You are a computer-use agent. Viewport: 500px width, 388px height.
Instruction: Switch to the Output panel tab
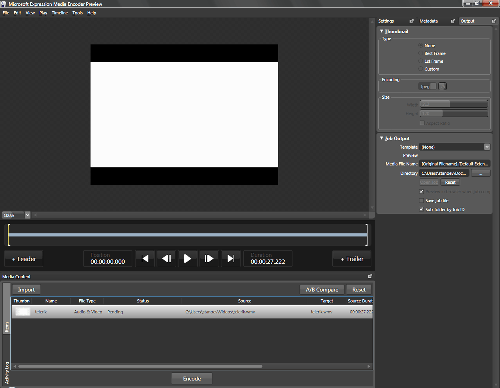click(x=467, y=21)
